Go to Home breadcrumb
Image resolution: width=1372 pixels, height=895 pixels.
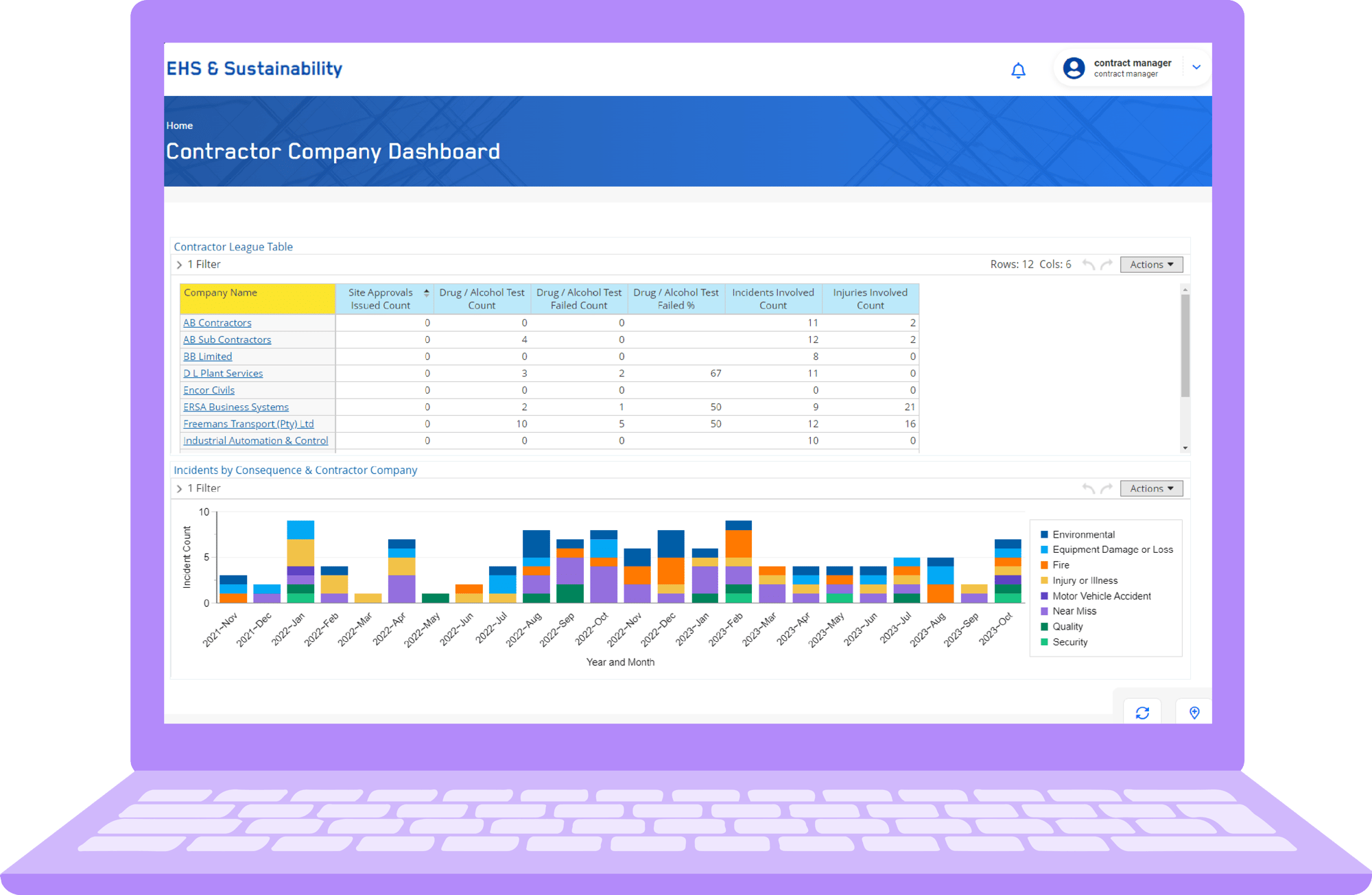point(179,126)
